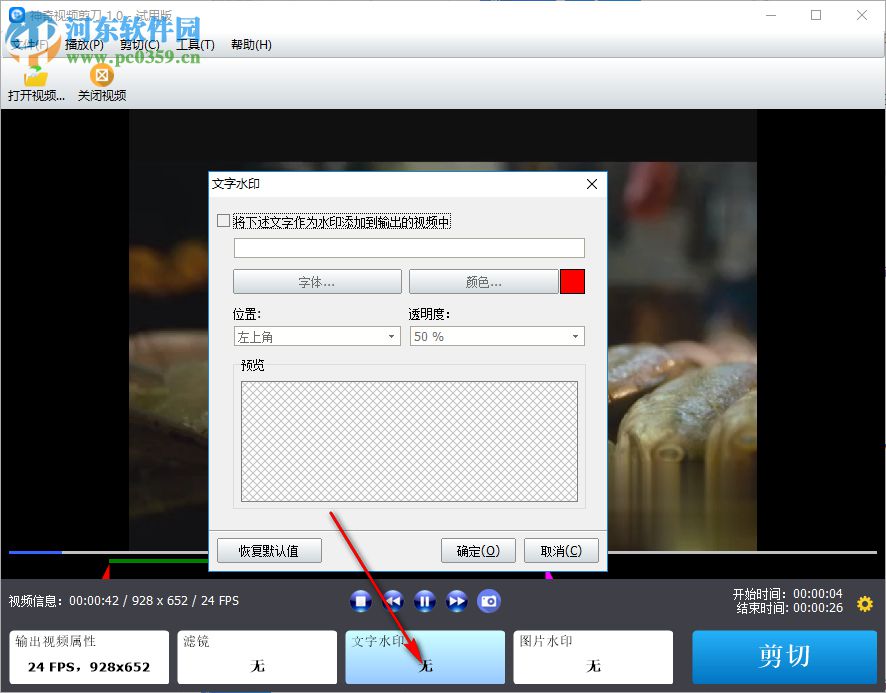
Task: Stop video playback with stop button
Action: pyautogui.click(x=361, y=601)
